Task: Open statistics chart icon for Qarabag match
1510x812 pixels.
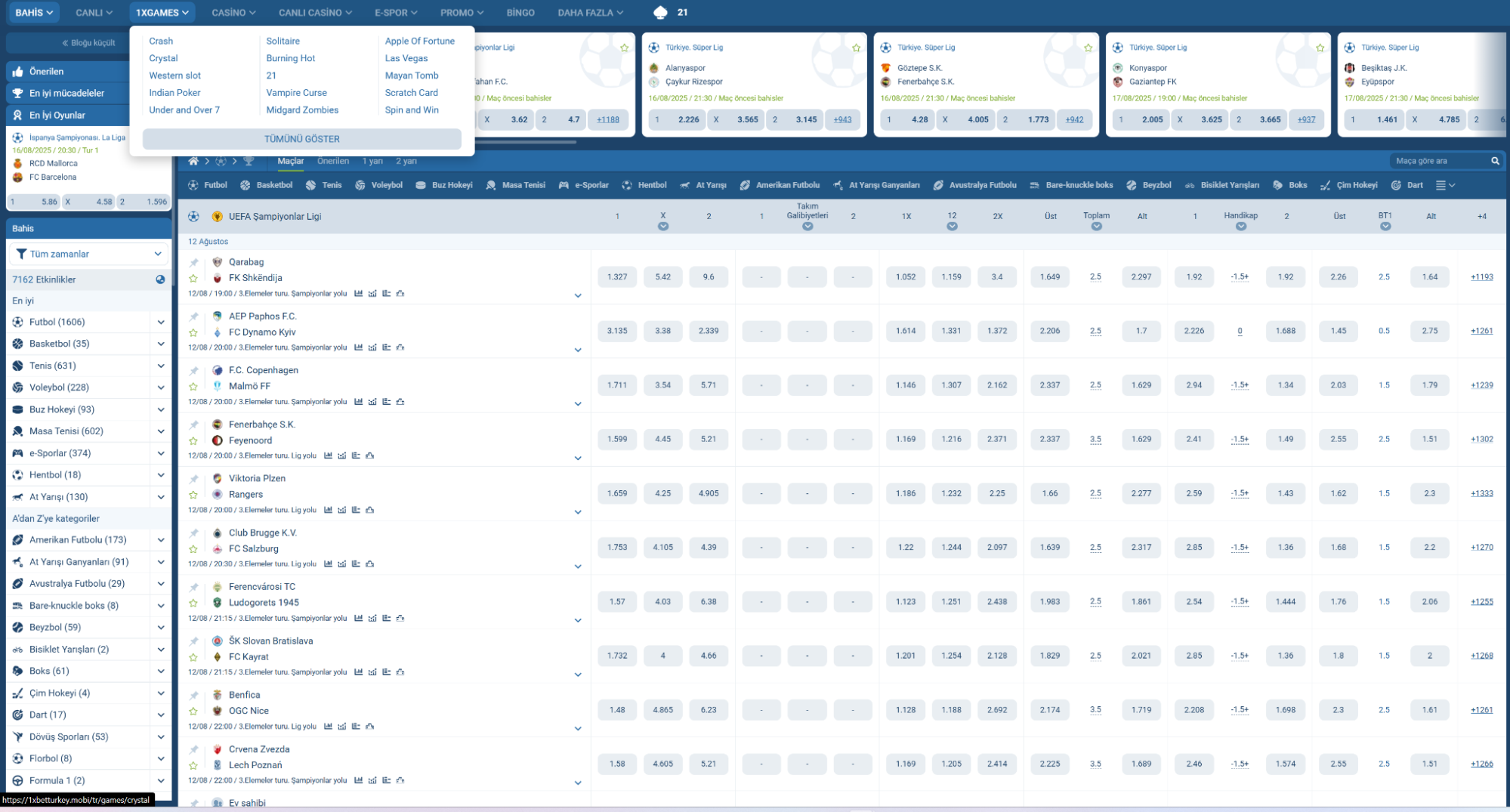Action: [359, 294]
